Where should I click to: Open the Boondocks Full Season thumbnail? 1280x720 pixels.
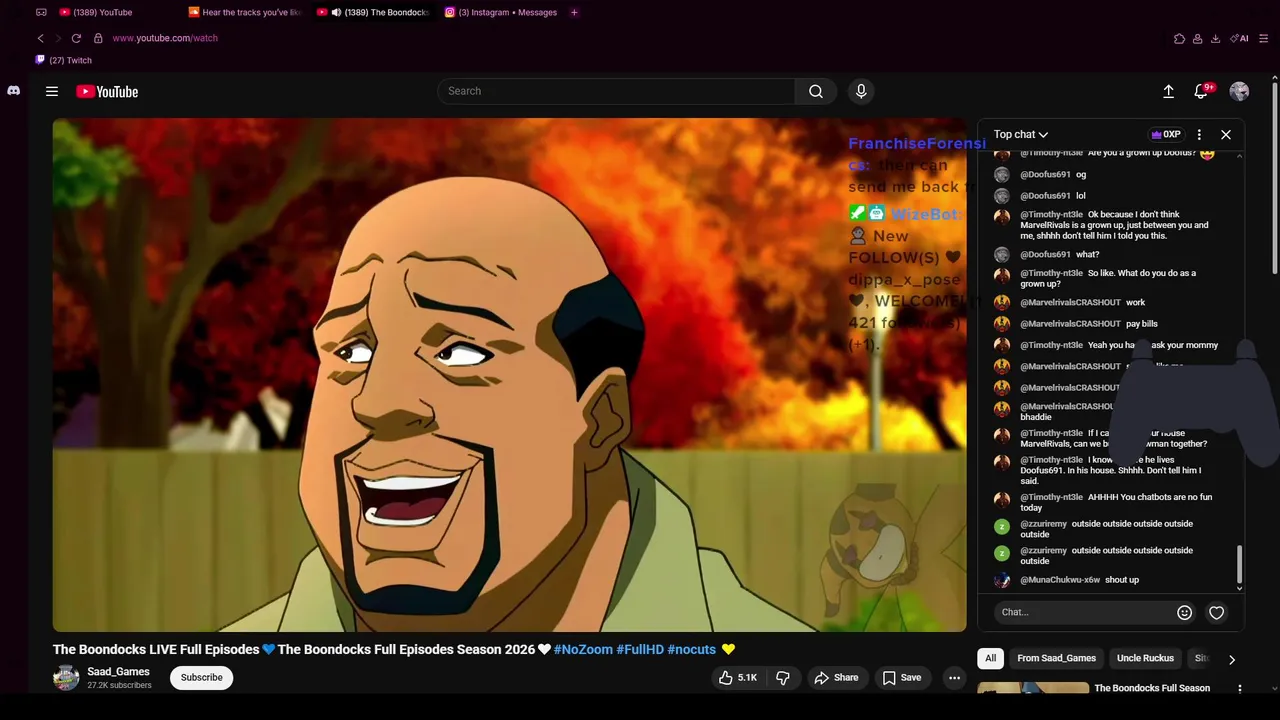click(x=1033, y=688)
